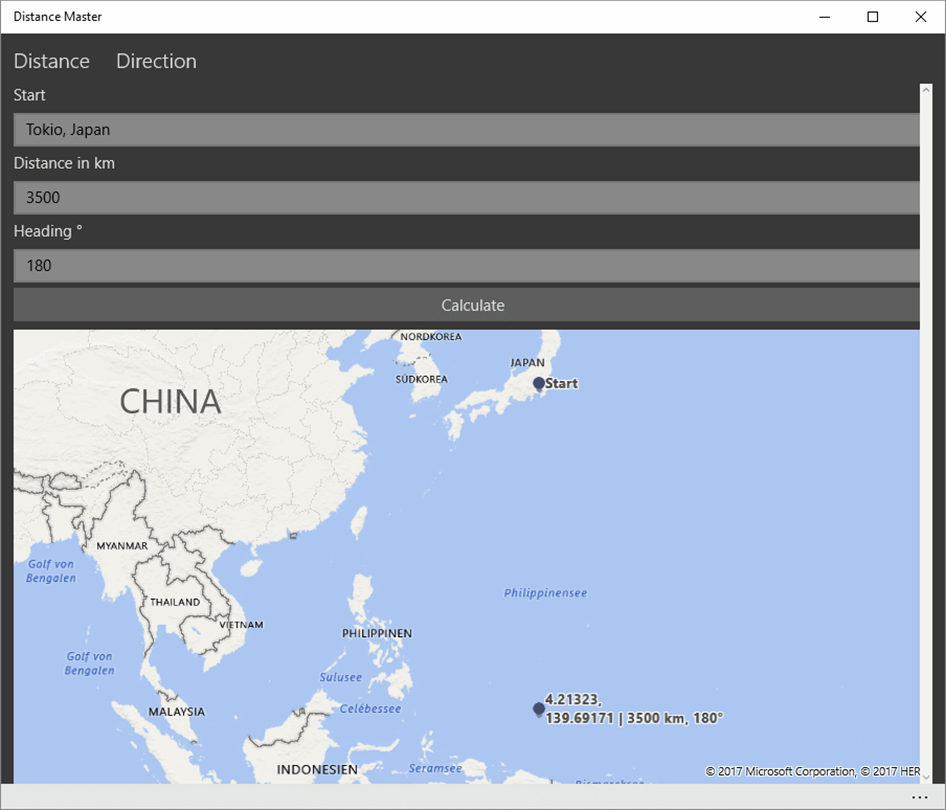Focus the Start field containing Tokio, Japan
This screenshot has height=810, width=946.
466,130
